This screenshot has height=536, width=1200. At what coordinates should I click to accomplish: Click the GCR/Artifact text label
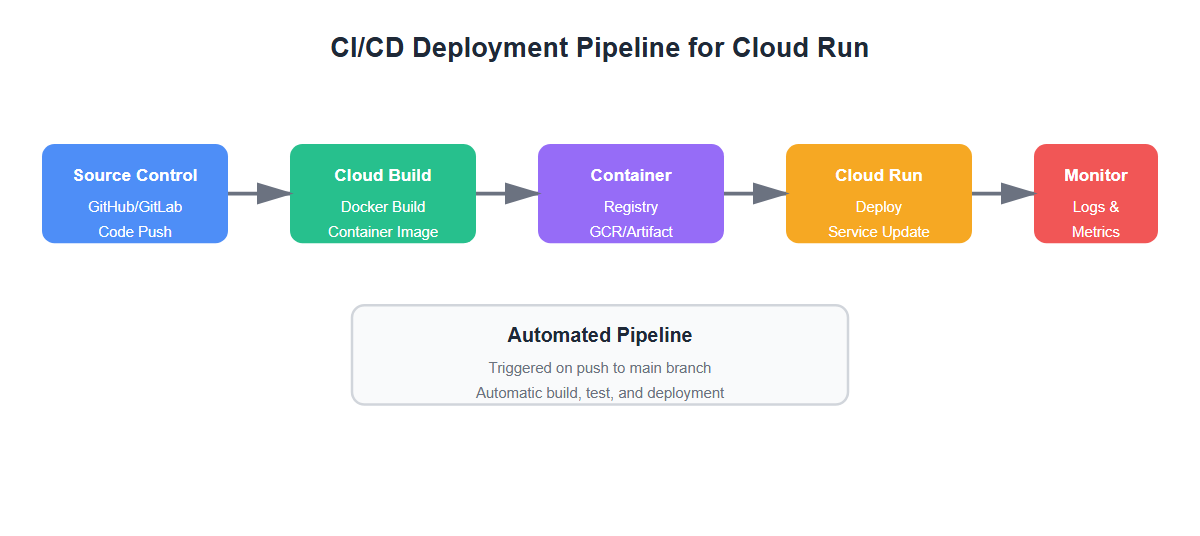click(631, 232)
